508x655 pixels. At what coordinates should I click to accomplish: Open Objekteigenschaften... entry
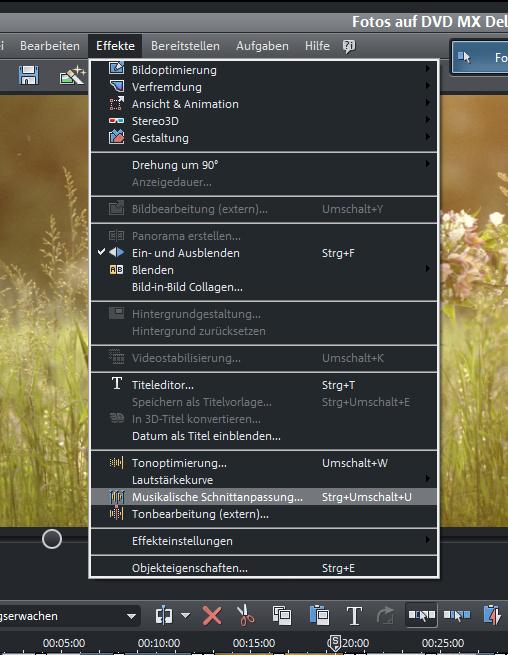264,568
